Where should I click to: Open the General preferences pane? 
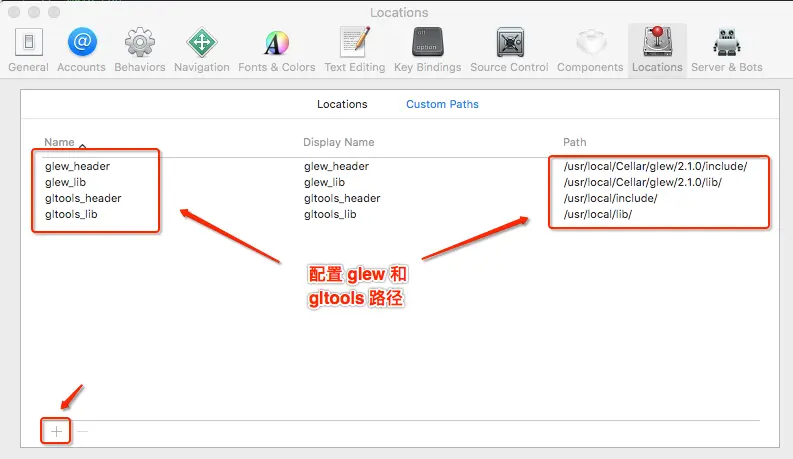click(28, 50)
